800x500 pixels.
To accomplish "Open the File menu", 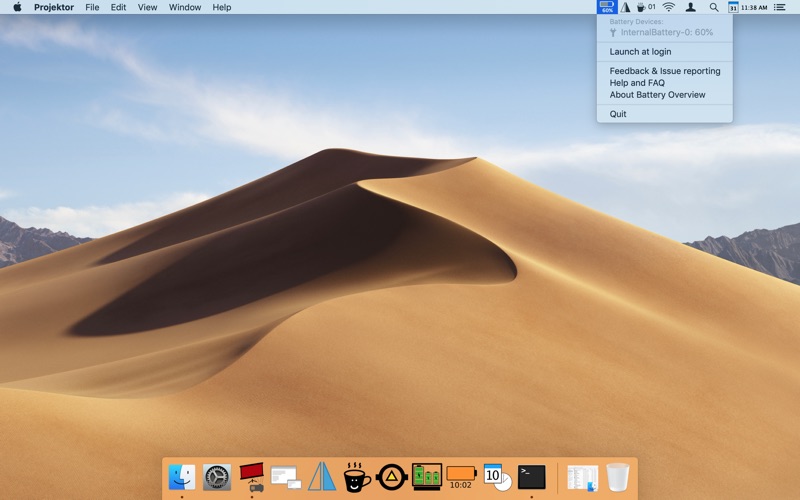I will click(92, 7).
